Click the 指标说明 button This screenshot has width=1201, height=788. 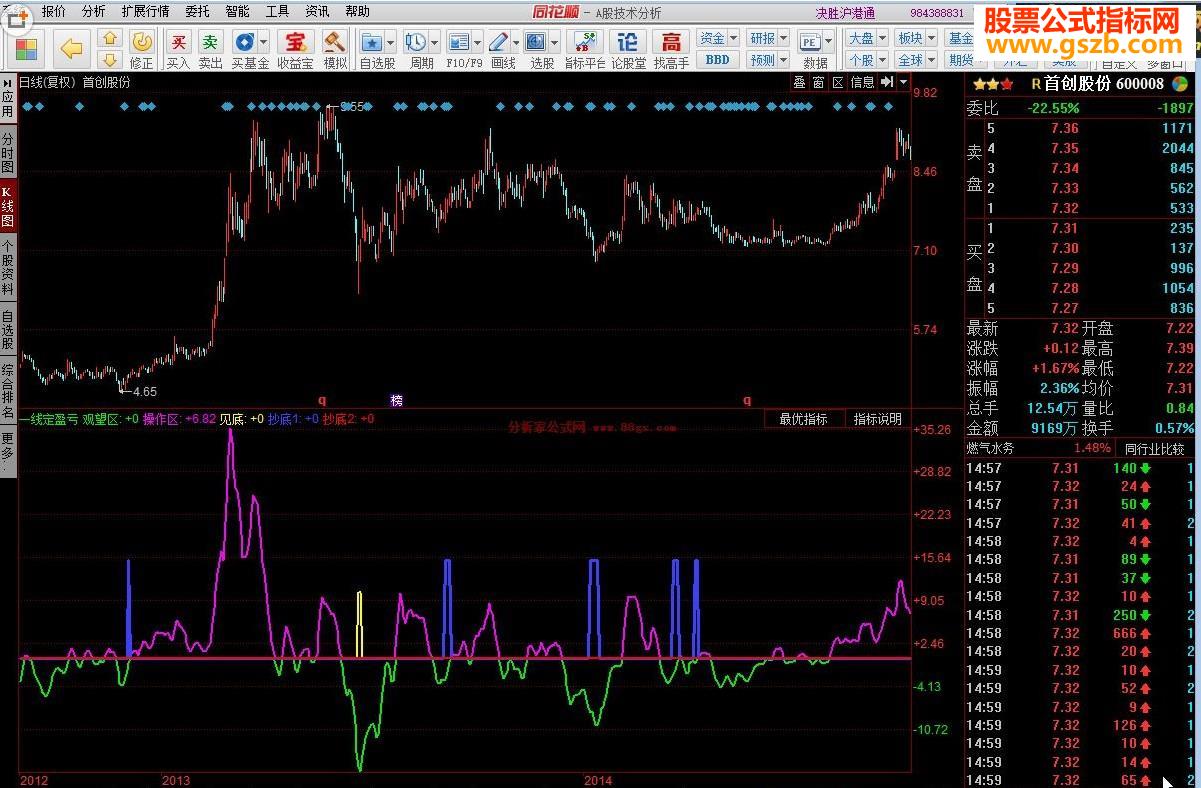tap(877, 419)
